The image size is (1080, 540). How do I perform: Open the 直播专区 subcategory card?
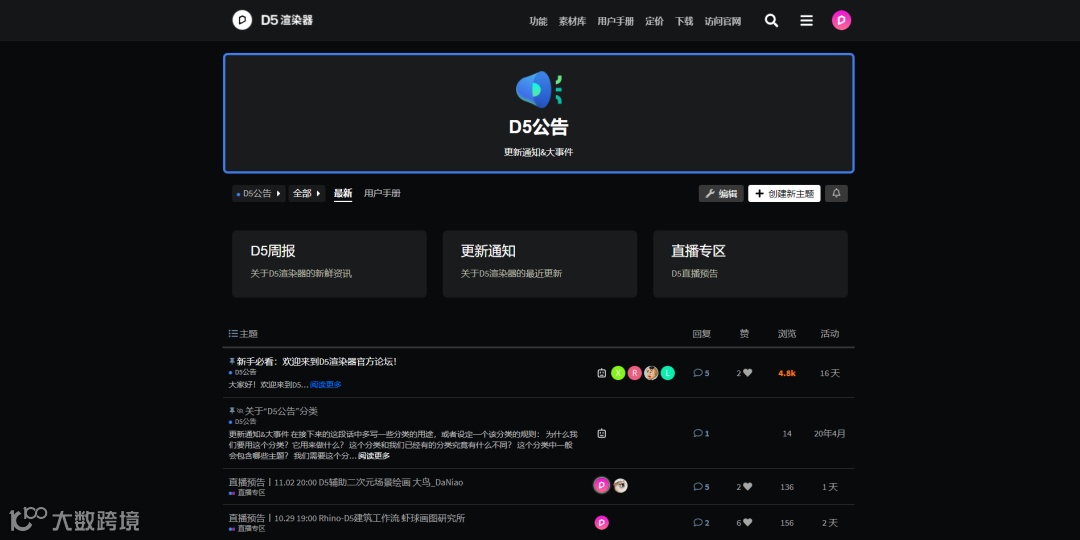pos(750,264)
